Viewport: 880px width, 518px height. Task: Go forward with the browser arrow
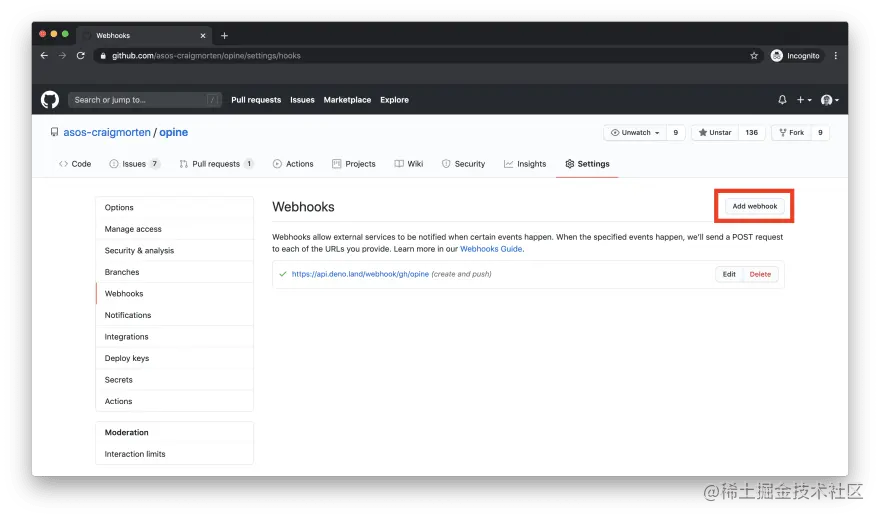pos(62,56)
